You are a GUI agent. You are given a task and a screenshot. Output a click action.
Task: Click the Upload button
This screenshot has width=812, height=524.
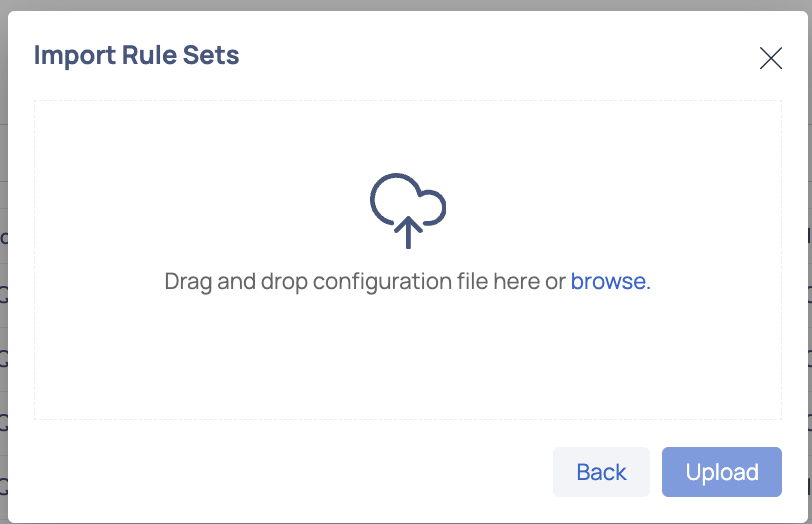[722, 472]
